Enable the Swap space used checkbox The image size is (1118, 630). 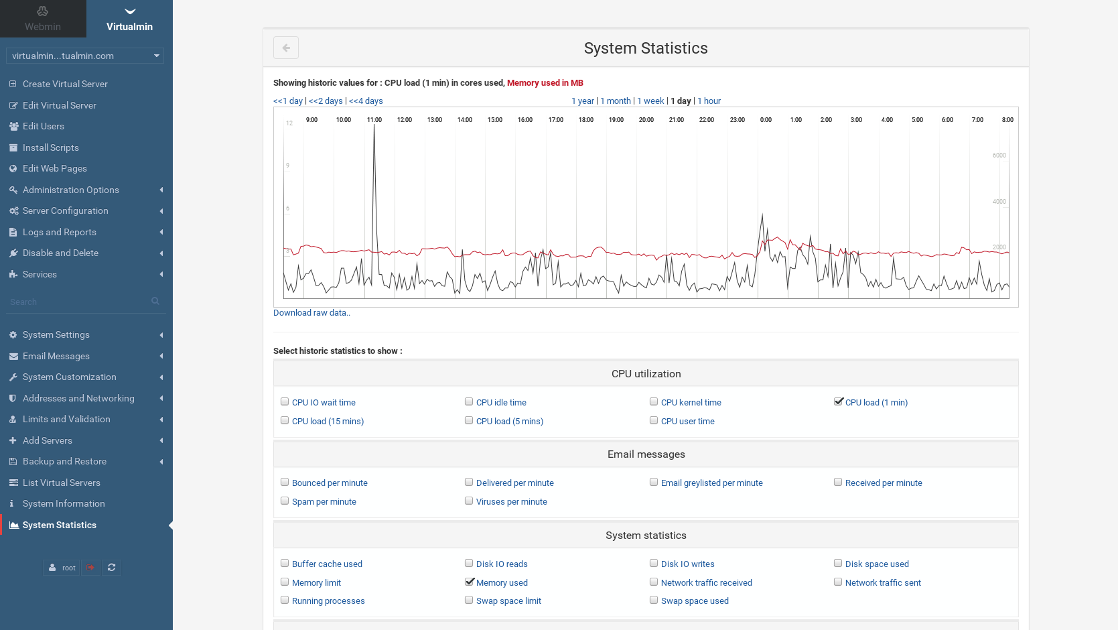click(x=654, y=601)
